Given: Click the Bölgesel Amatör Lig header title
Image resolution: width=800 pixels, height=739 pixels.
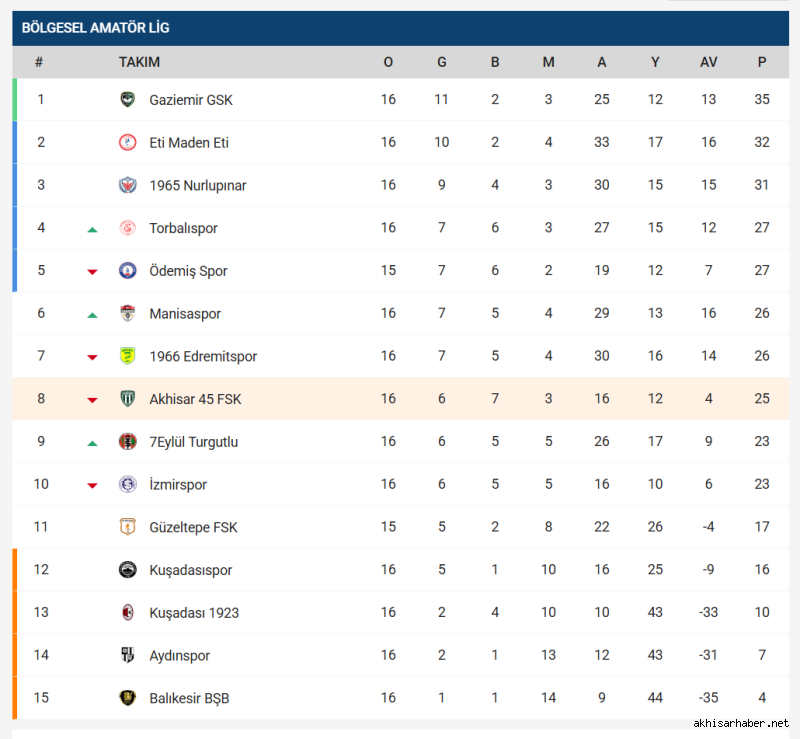Looking at the screenshot, I should (x=88, y=29).
